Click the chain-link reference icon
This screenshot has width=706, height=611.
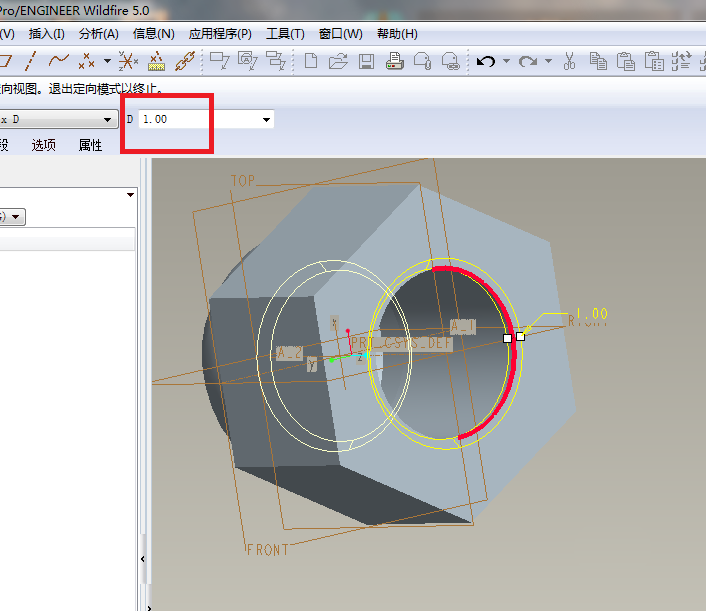(185, 61)
